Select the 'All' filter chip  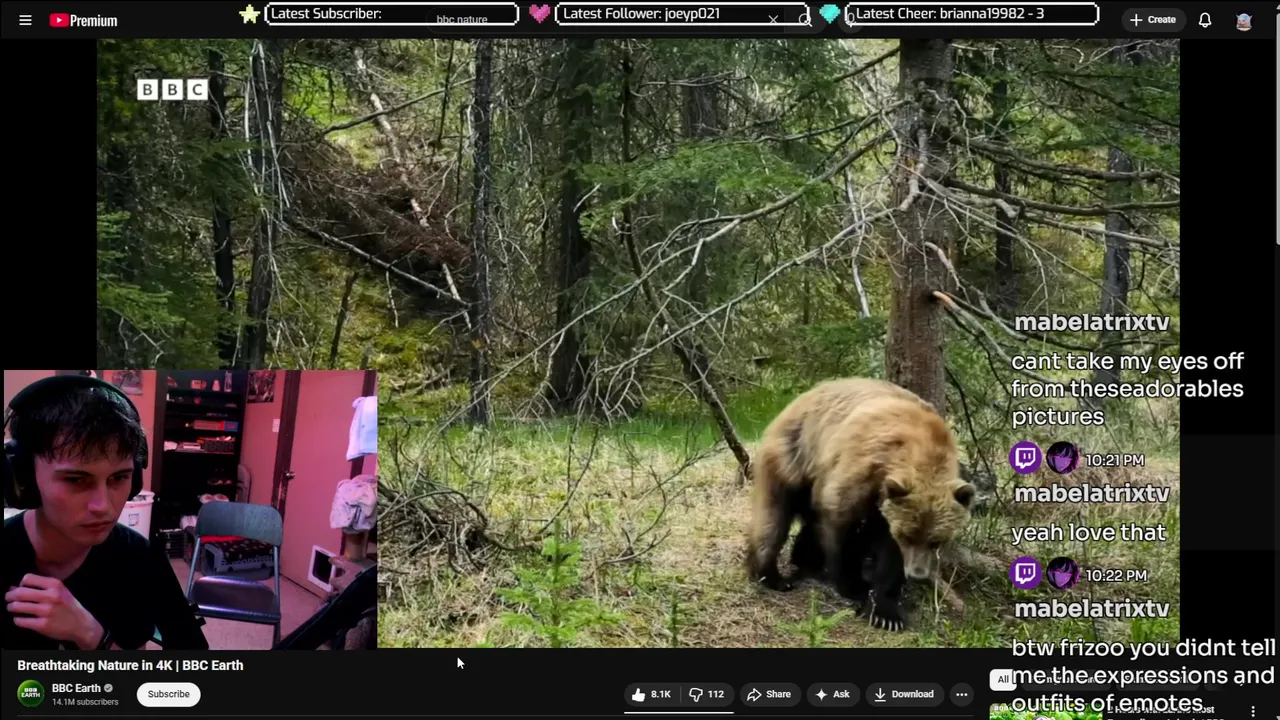coord(1003,679)
